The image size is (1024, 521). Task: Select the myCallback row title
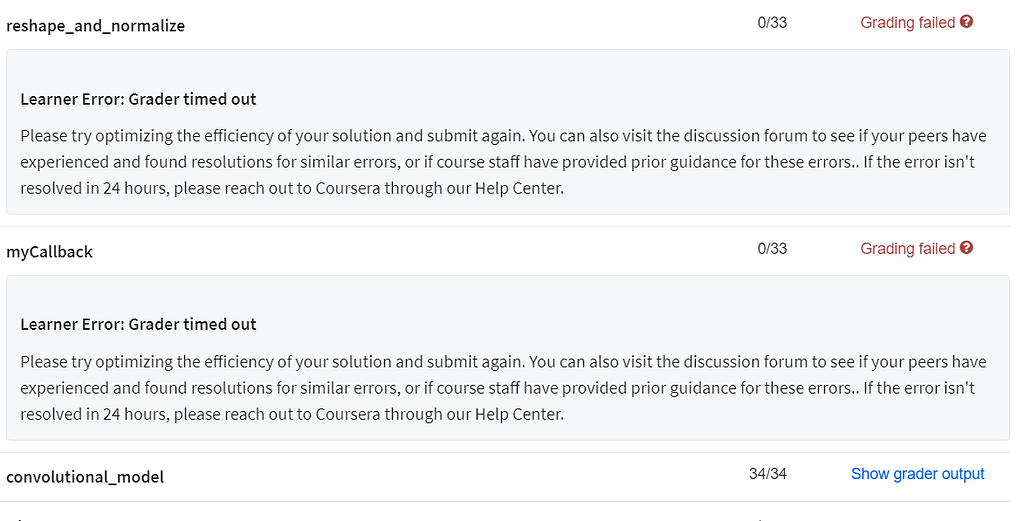tap(49, 252)
